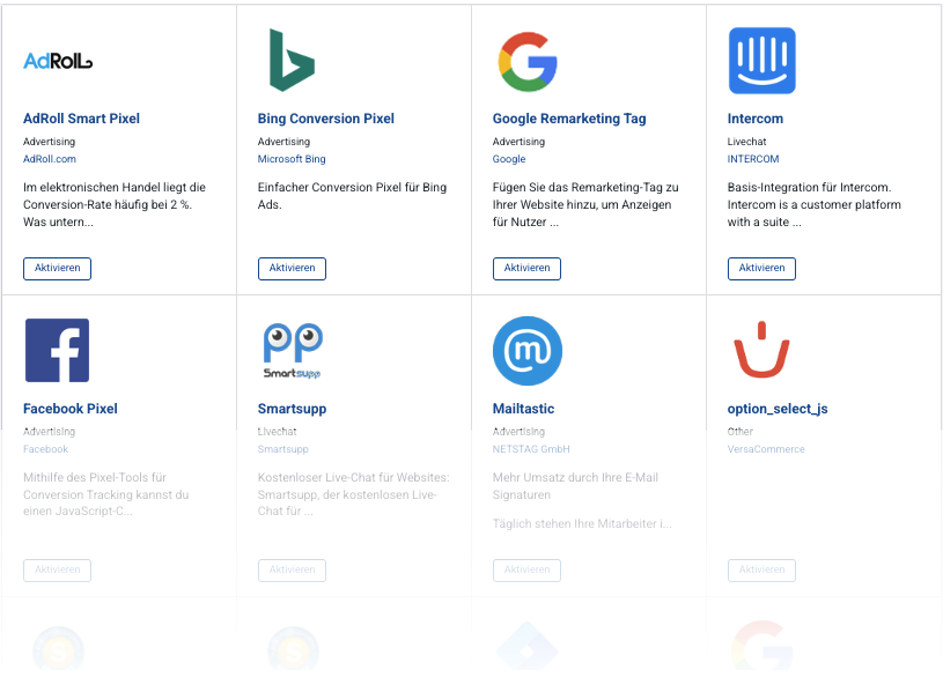Visit the VersaCommerce vendor link
Viewport: 947px width, 694px height.
point(766,449)
